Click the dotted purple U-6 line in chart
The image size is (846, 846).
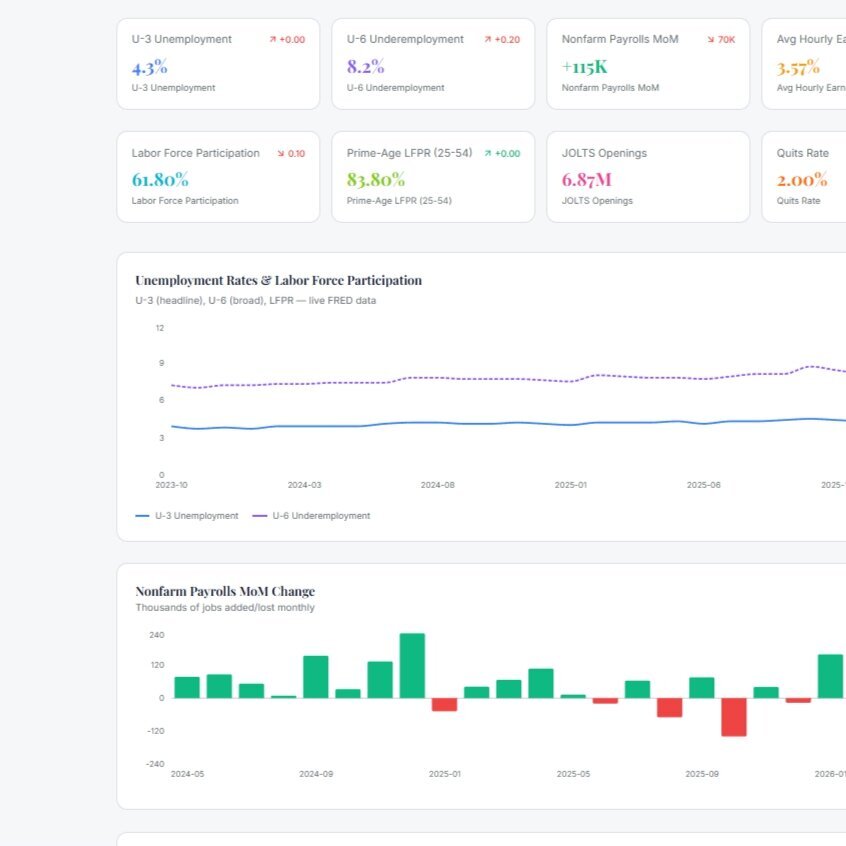(x=507, y=379)
